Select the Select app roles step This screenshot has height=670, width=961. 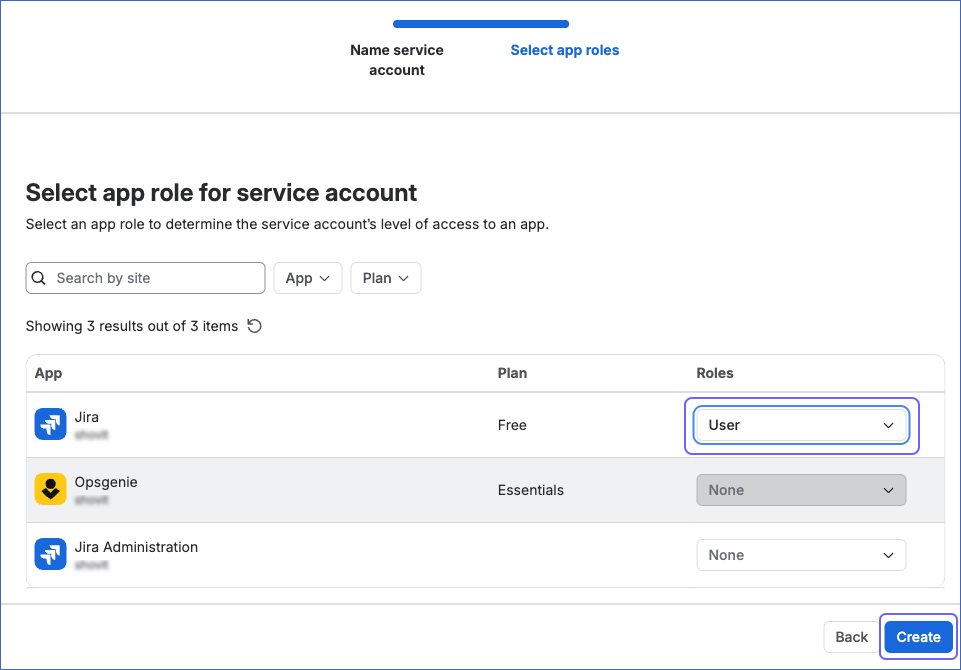click(x=564, y=50)
